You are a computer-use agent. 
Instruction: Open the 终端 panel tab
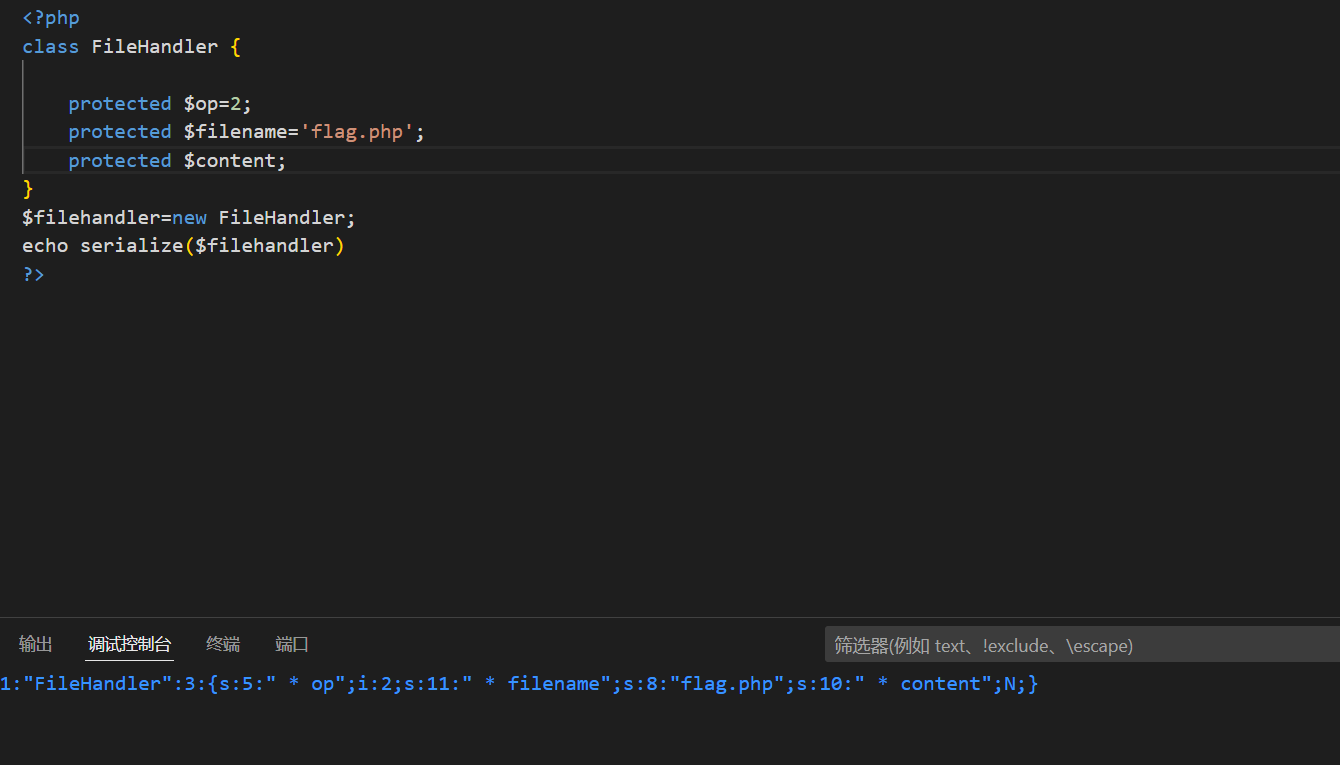point(223,644)
